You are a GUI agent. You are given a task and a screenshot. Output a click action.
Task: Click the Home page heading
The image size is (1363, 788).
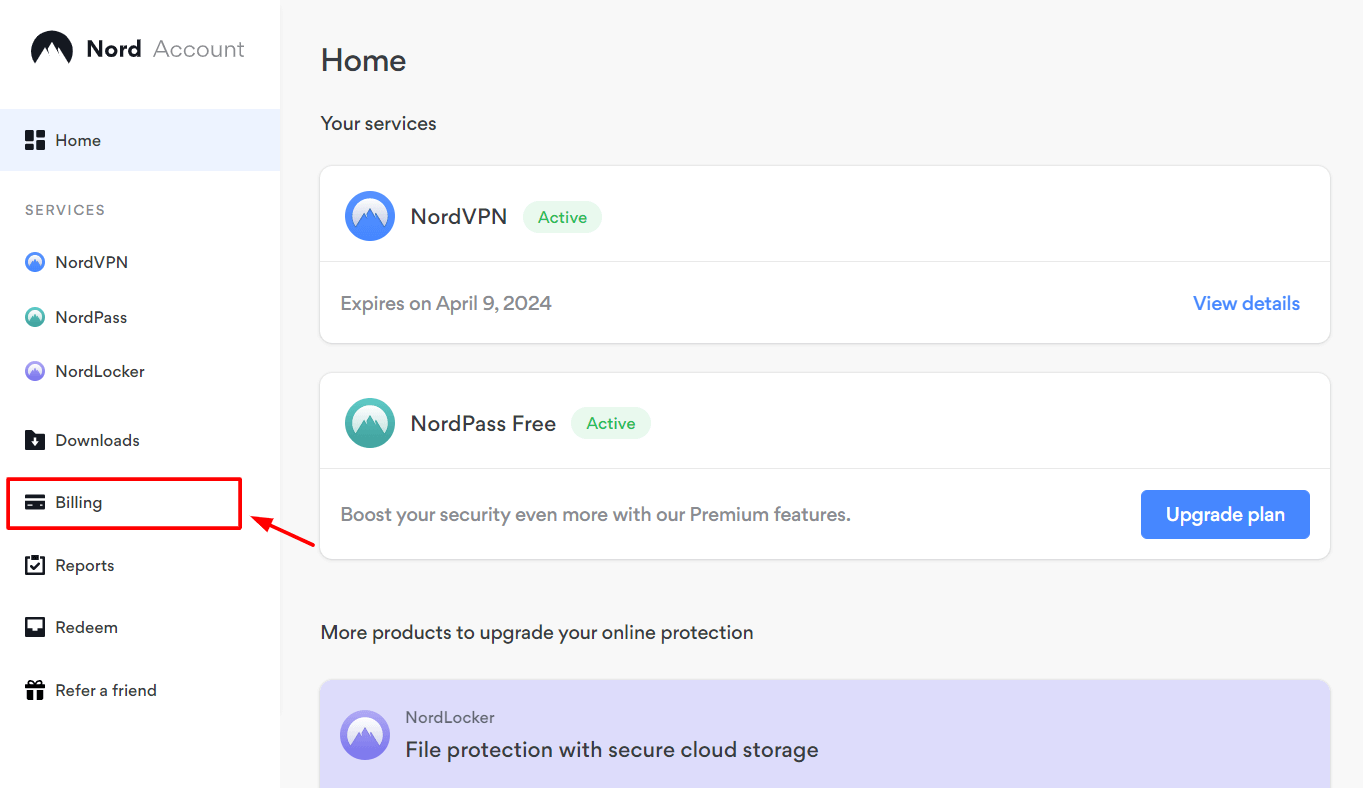coord(363,60)
